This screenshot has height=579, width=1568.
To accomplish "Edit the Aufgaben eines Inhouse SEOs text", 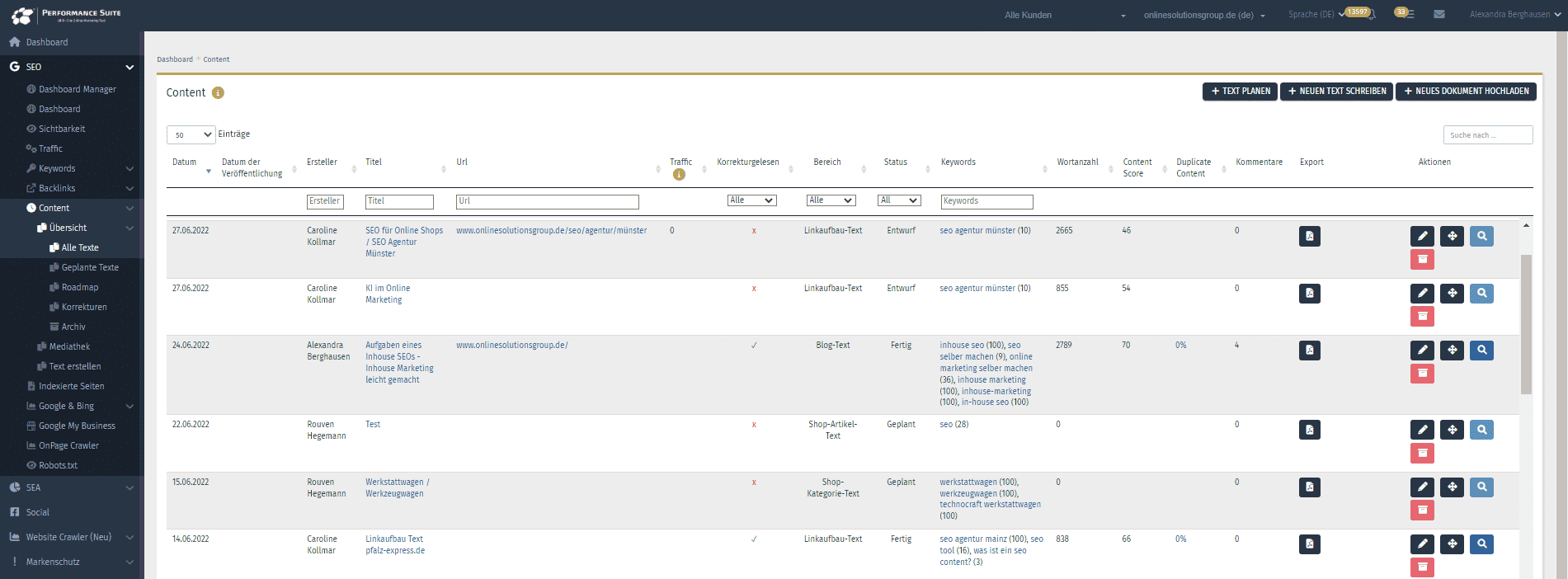I will coord(1423,351).
